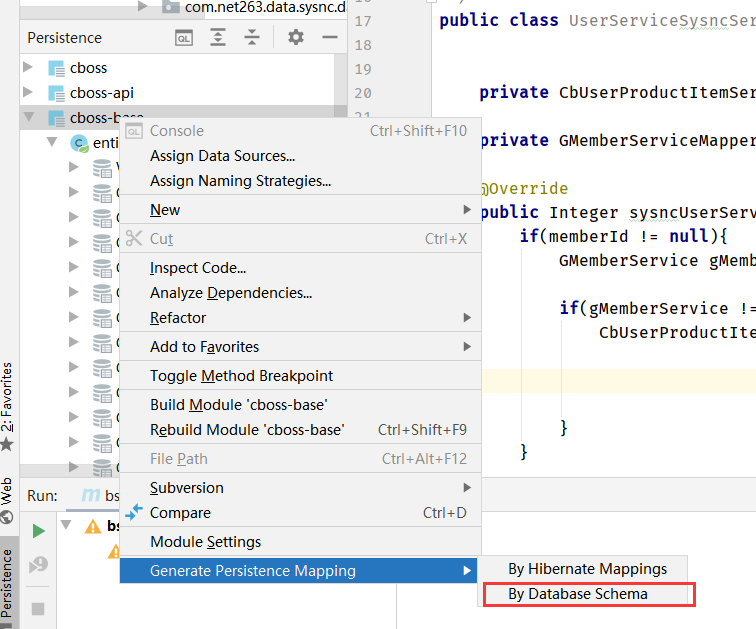Select Compare in context menu
Screen dimensions: 756x629
click(300, 513)
